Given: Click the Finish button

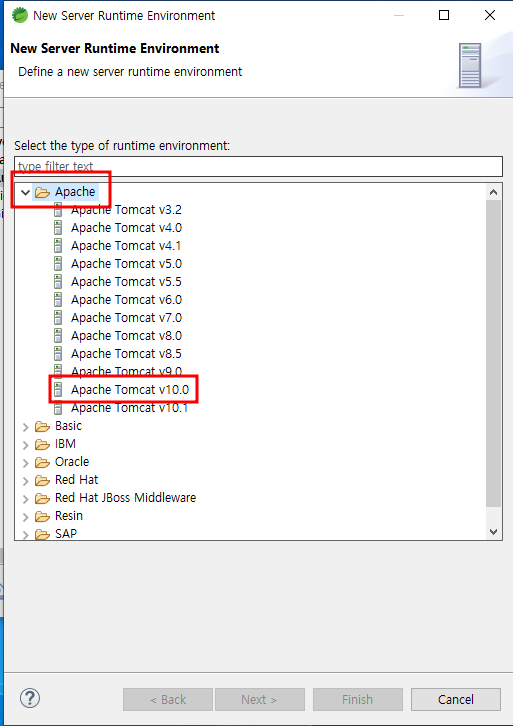Looking at the screenshot, I should click(357, 699).
